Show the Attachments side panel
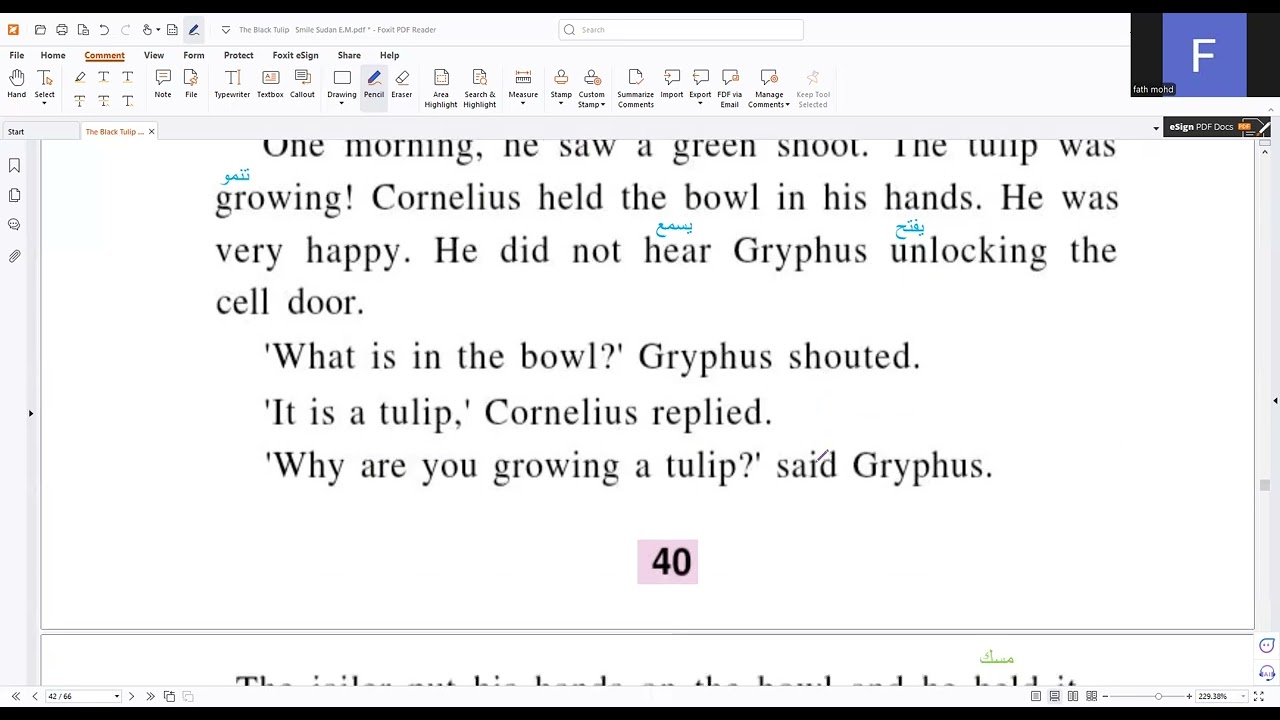The image size is (1280, 720). pos(14,256)
